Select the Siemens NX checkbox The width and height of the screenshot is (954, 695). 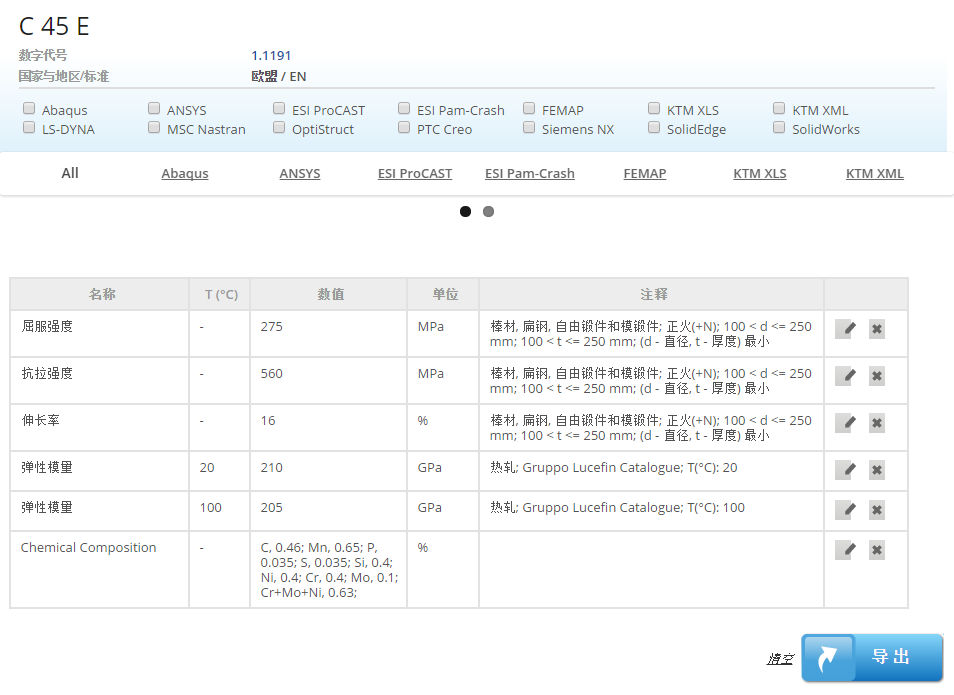pyautogui.click(x=530, y=128)
